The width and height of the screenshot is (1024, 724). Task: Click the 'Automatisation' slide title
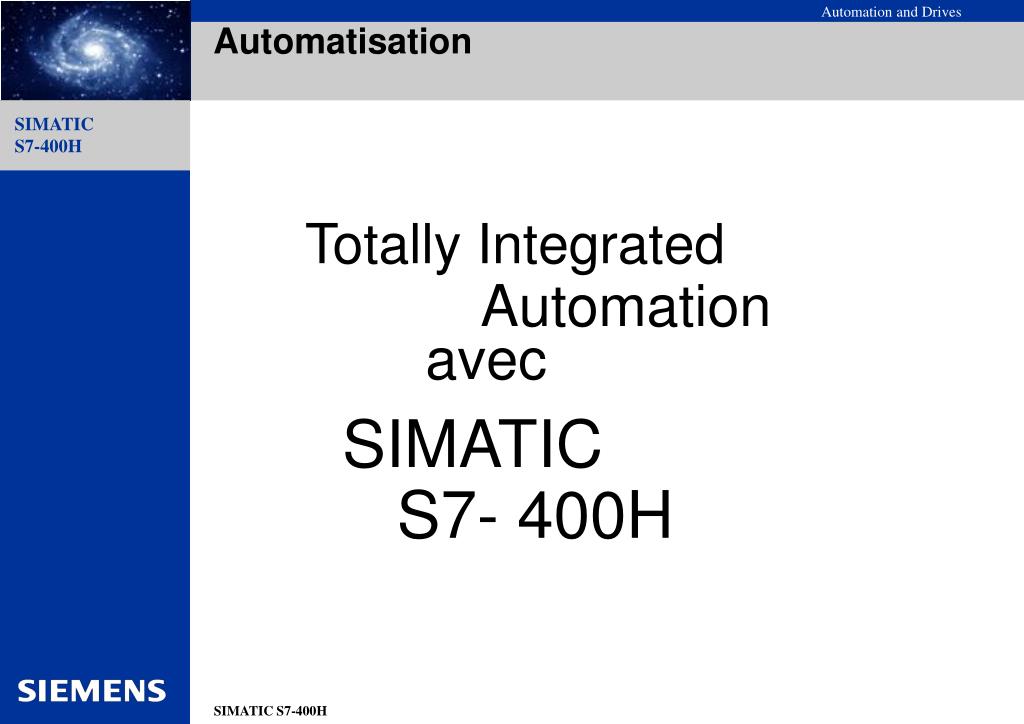pyautogui.click(x=342, y=42)
